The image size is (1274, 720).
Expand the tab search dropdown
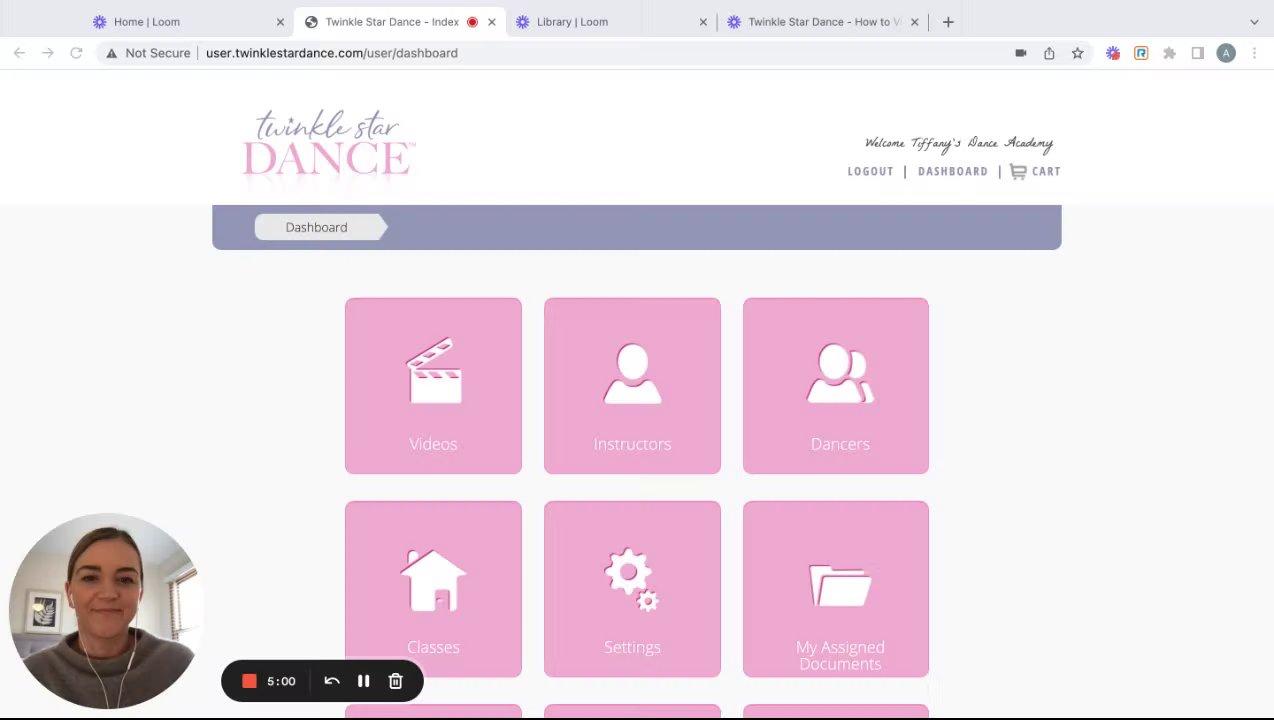click(1254, 22)
